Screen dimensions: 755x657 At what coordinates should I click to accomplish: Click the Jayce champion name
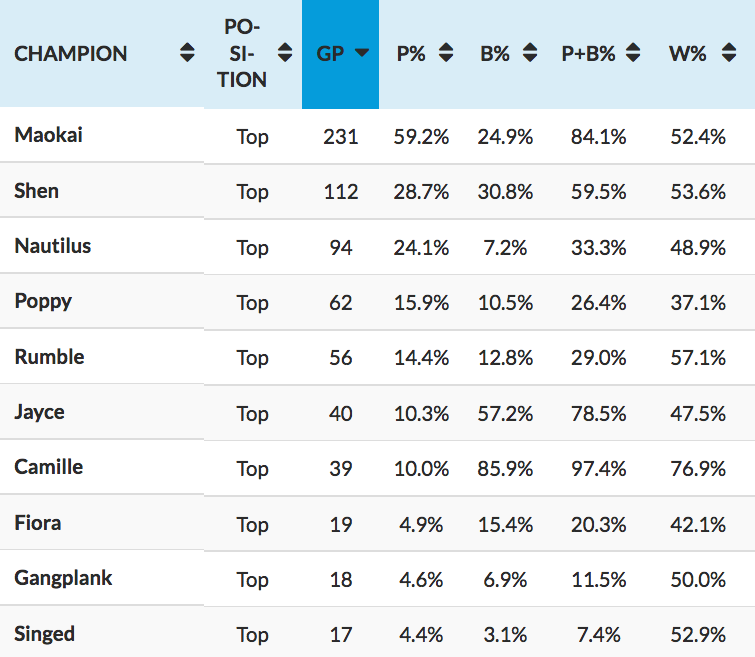(x=40, y=412)
